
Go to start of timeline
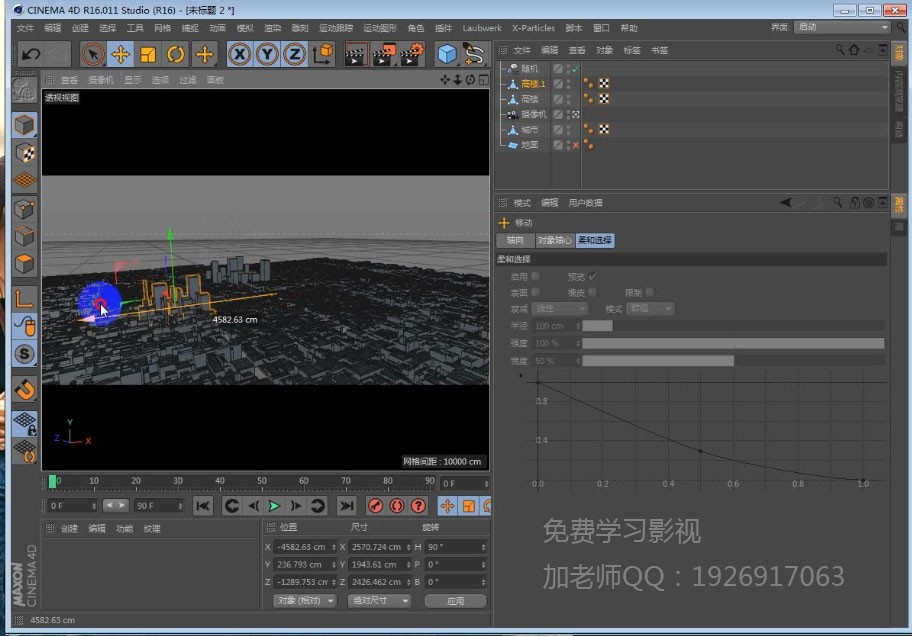[x=202, y=506]
